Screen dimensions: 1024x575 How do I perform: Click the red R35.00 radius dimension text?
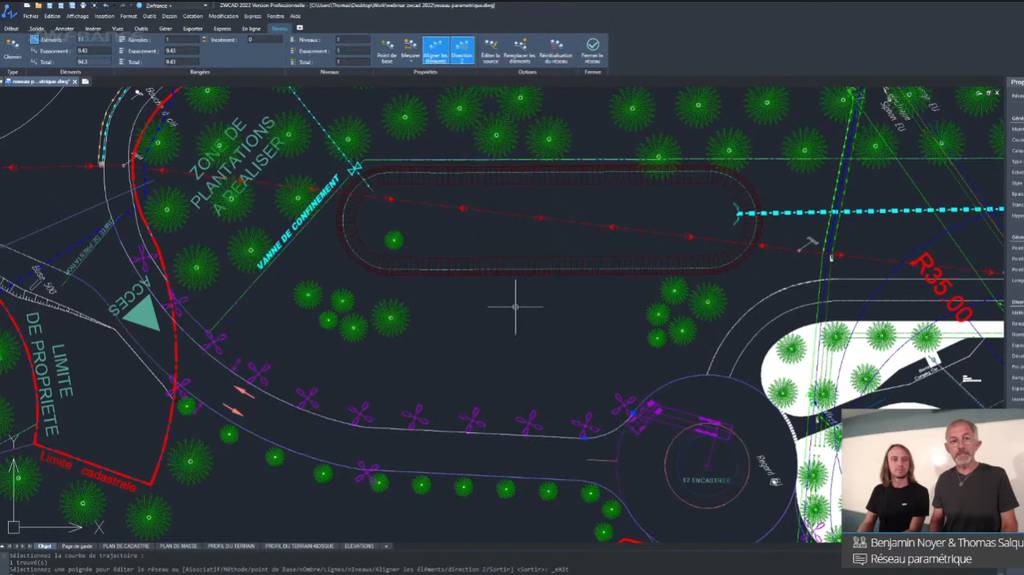[x=942, y=287]
